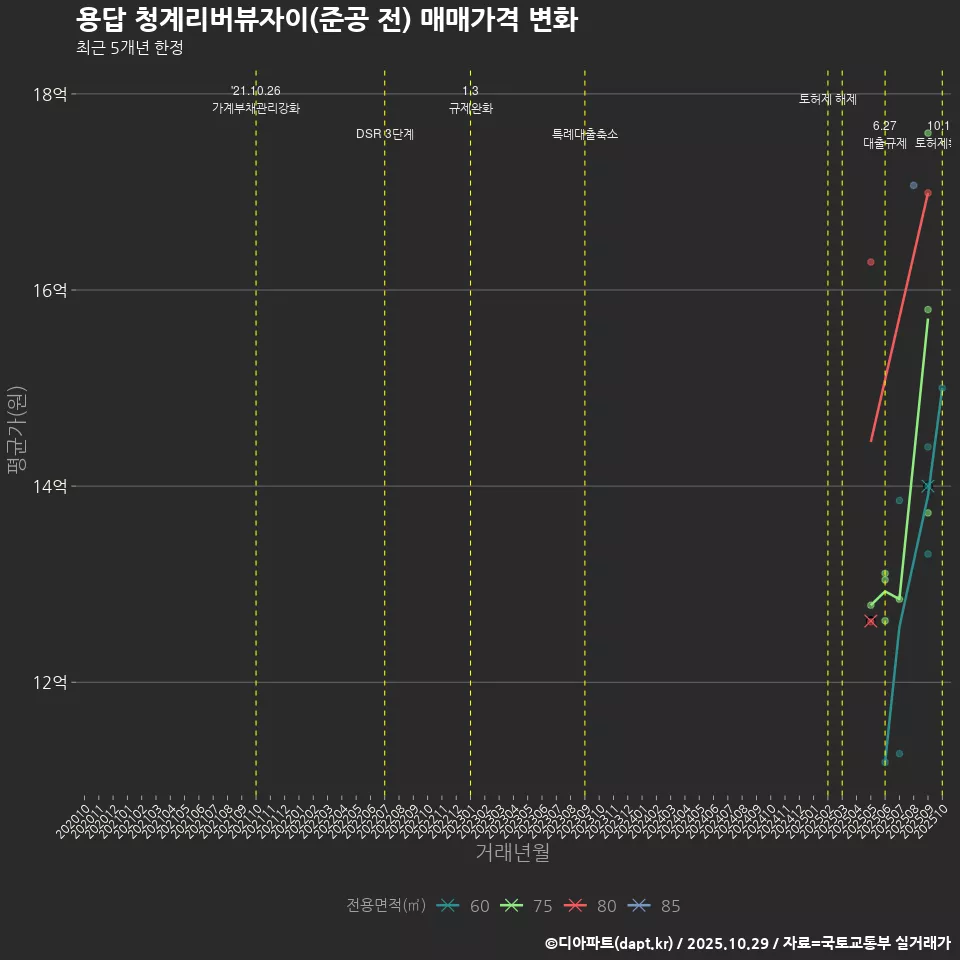Select the teal 60㎡ legend marker

(447, 905)
